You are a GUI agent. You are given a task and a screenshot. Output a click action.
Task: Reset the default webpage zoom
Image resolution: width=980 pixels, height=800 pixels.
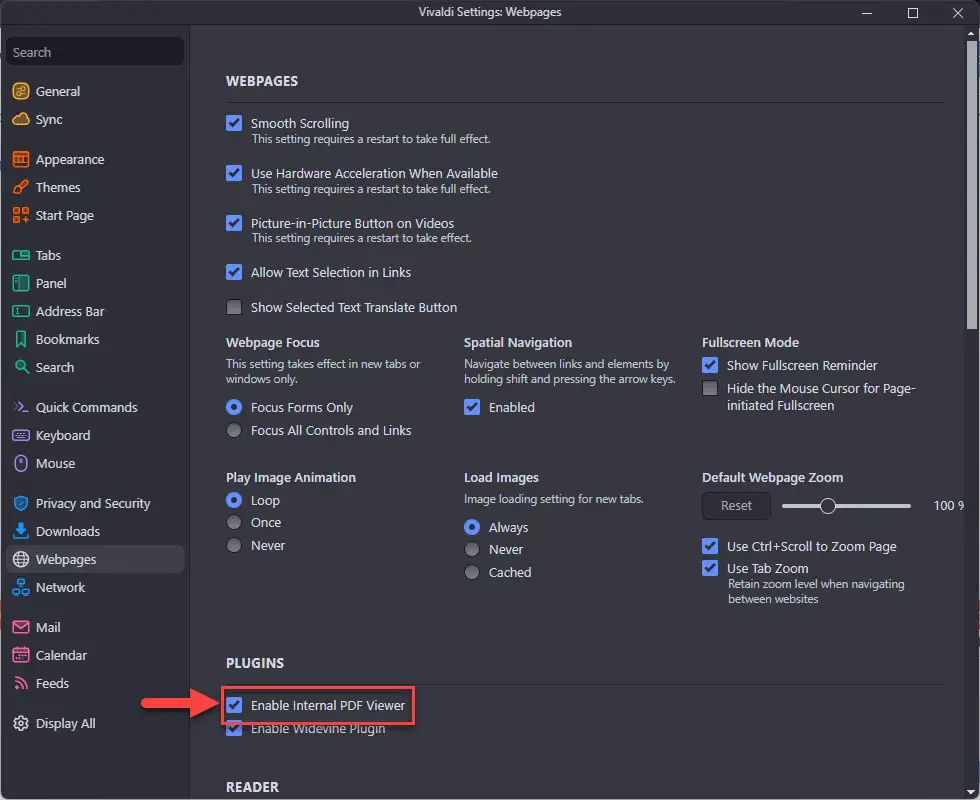pos(736,506)
